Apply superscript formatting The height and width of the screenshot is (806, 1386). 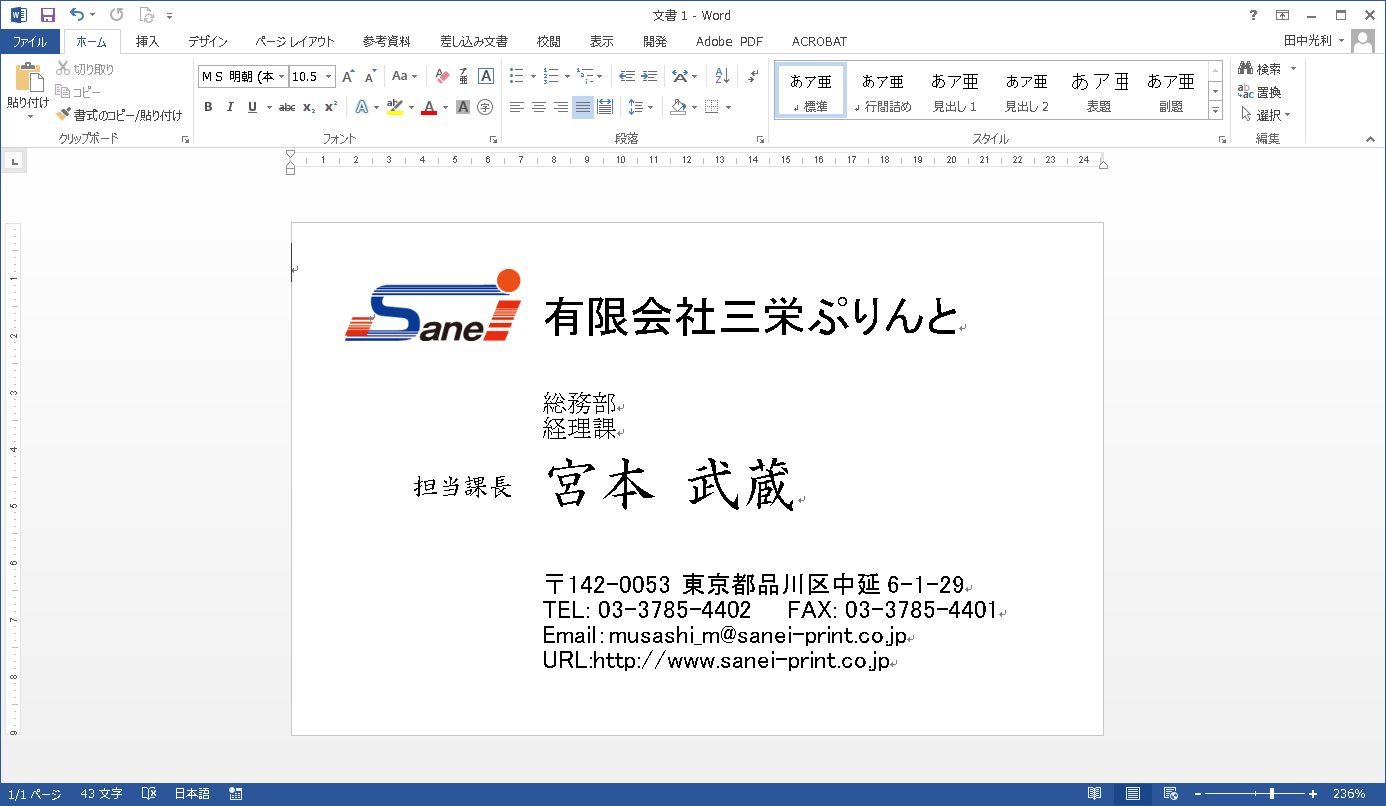coord(331,107)
